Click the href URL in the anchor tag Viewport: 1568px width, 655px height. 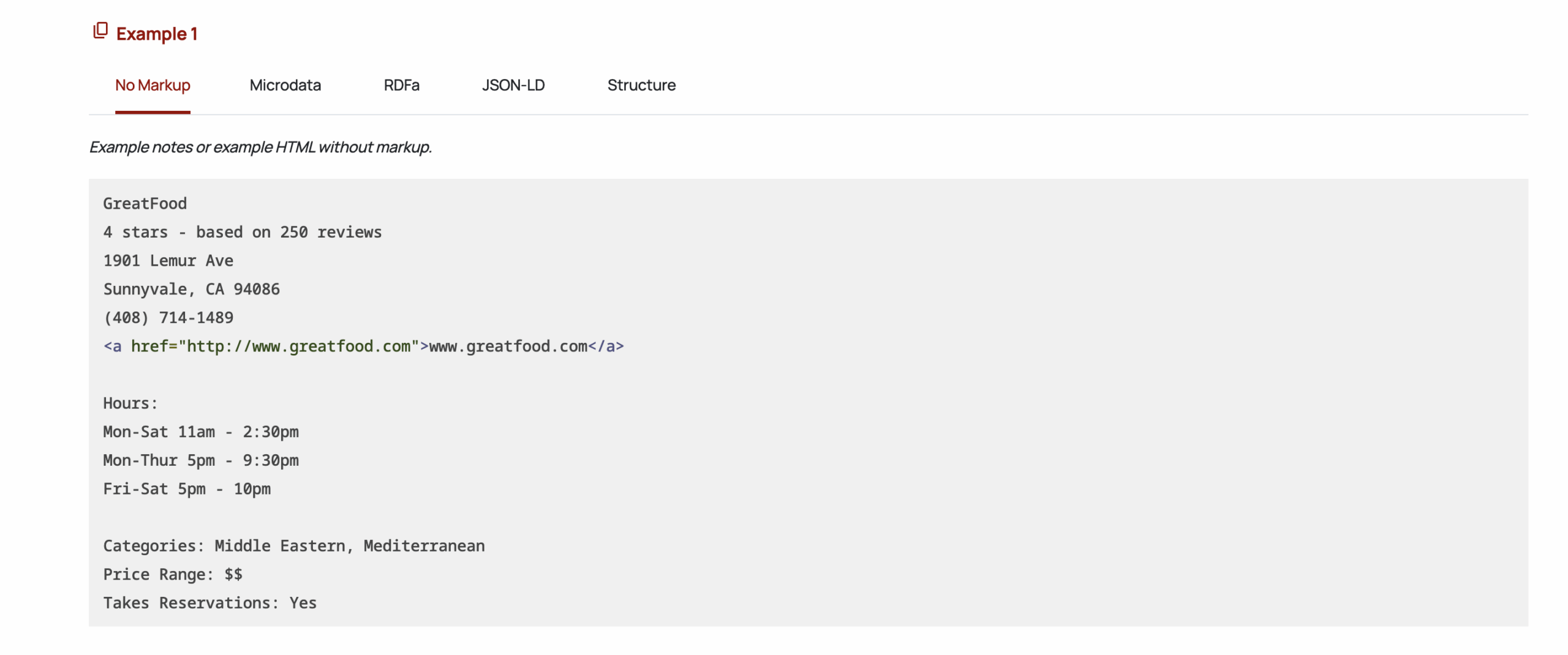tap(298, 346)
